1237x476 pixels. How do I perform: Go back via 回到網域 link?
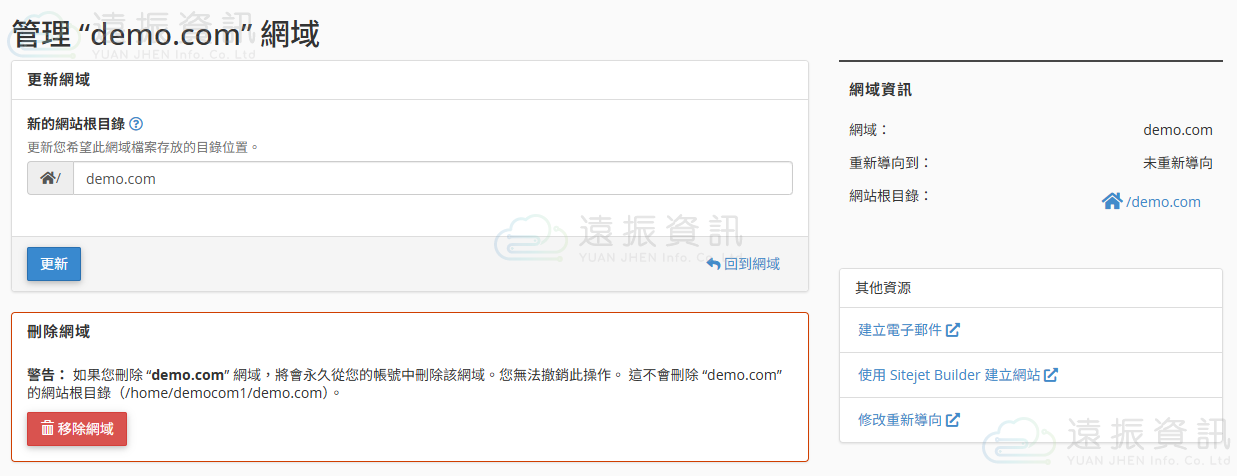click(x=751, y=264)
